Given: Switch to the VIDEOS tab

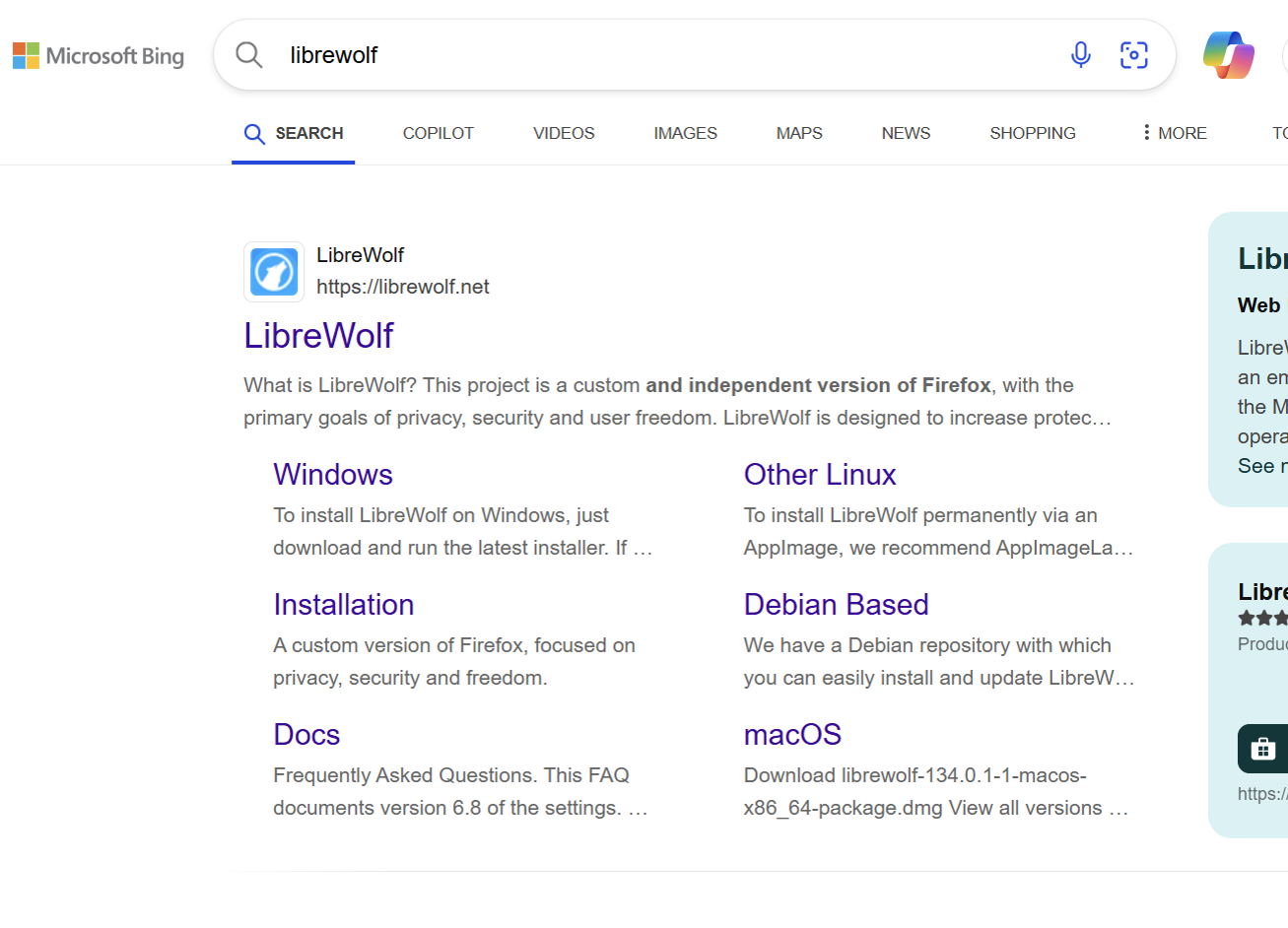Looking at the screenshot, I should (564, 133).
